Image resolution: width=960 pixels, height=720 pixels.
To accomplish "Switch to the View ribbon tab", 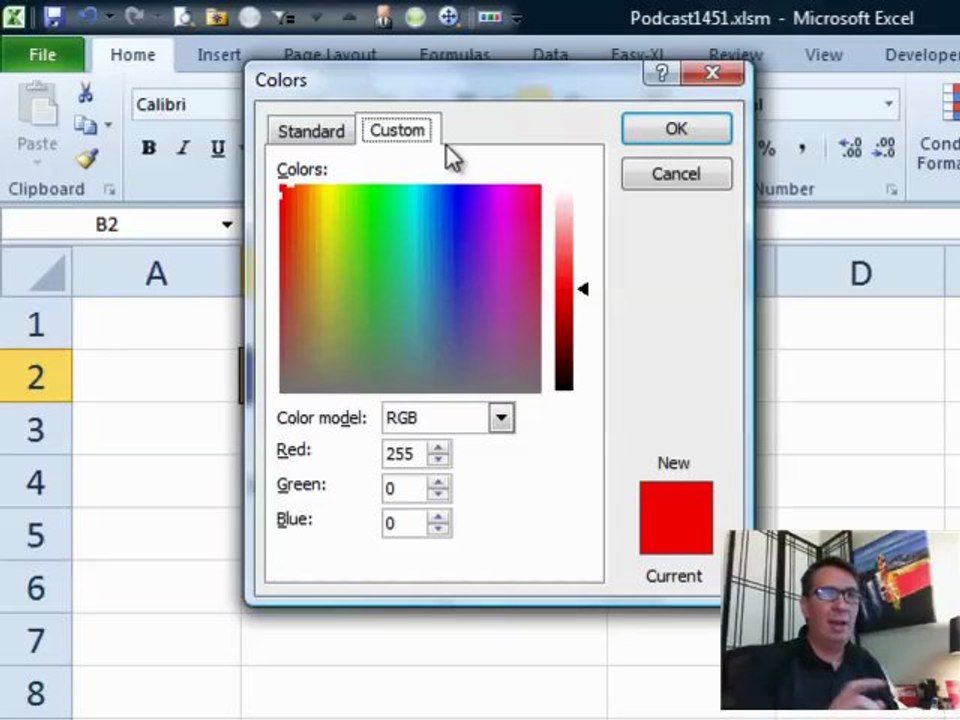I will [823, 55].
